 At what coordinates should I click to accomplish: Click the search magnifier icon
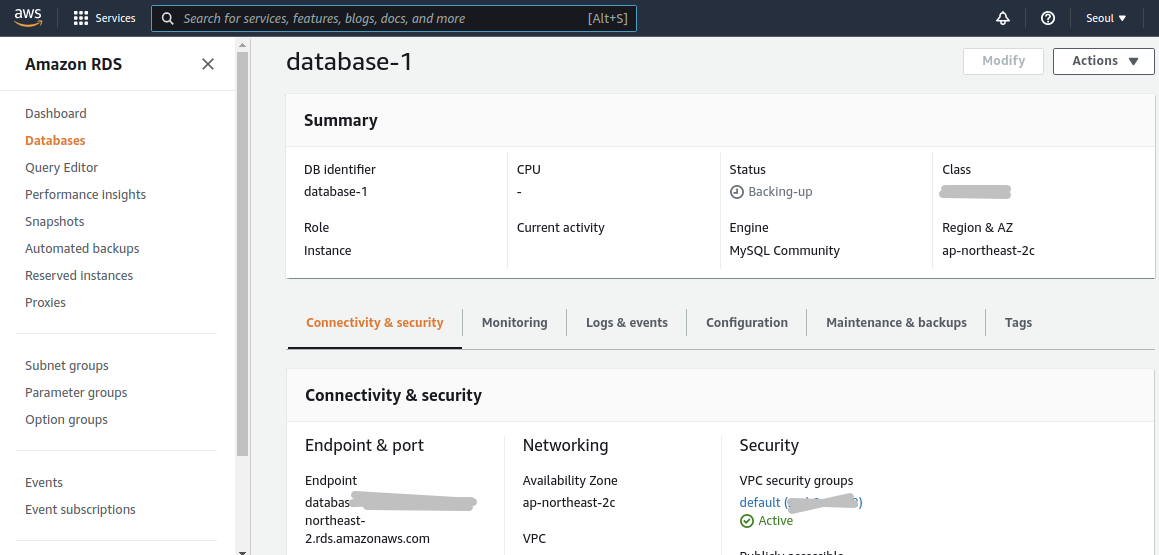tap(168, 18)
